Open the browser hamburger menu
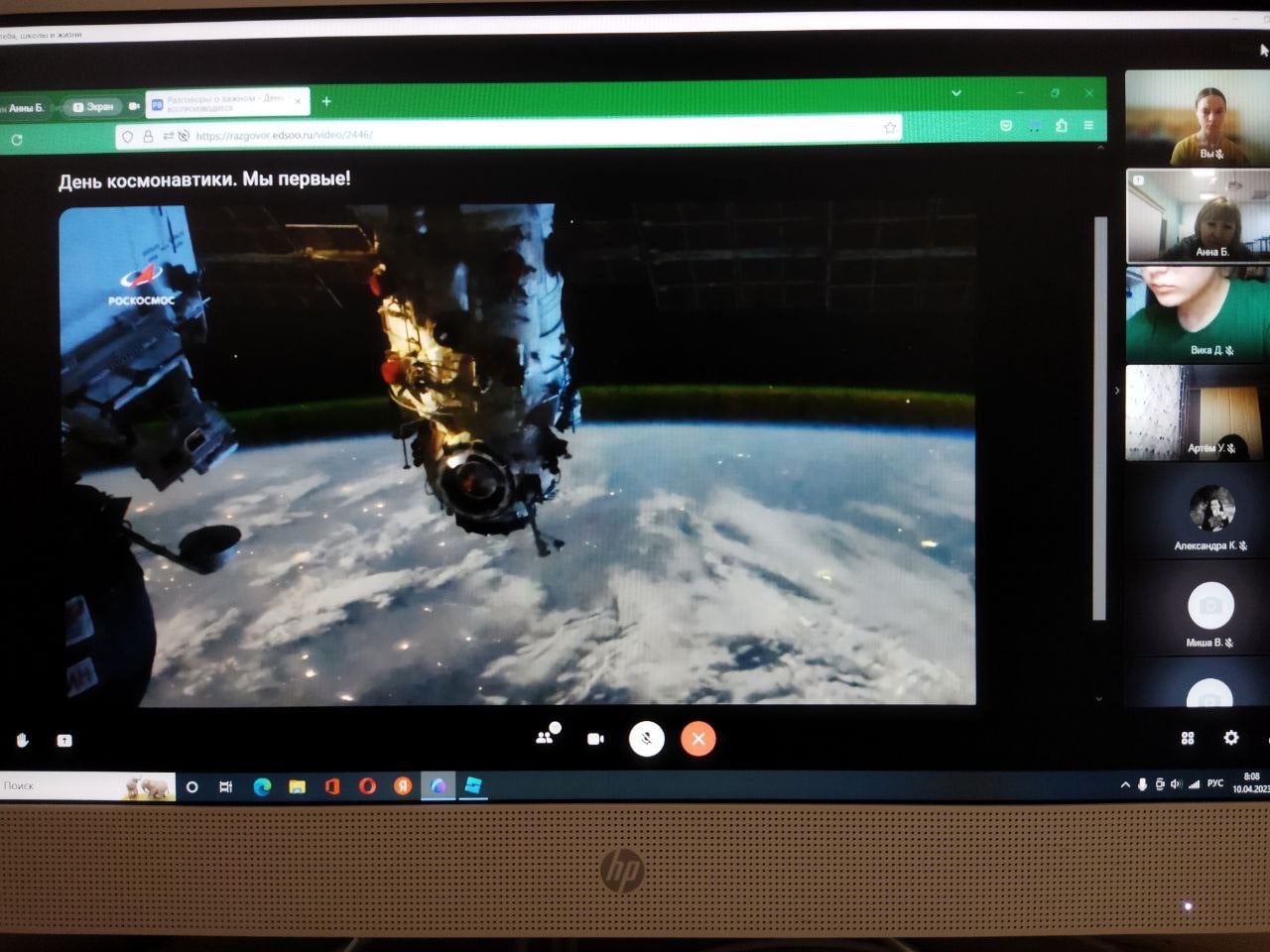The width and height of the screenshot is (1270, 952). coord(1088,125)
